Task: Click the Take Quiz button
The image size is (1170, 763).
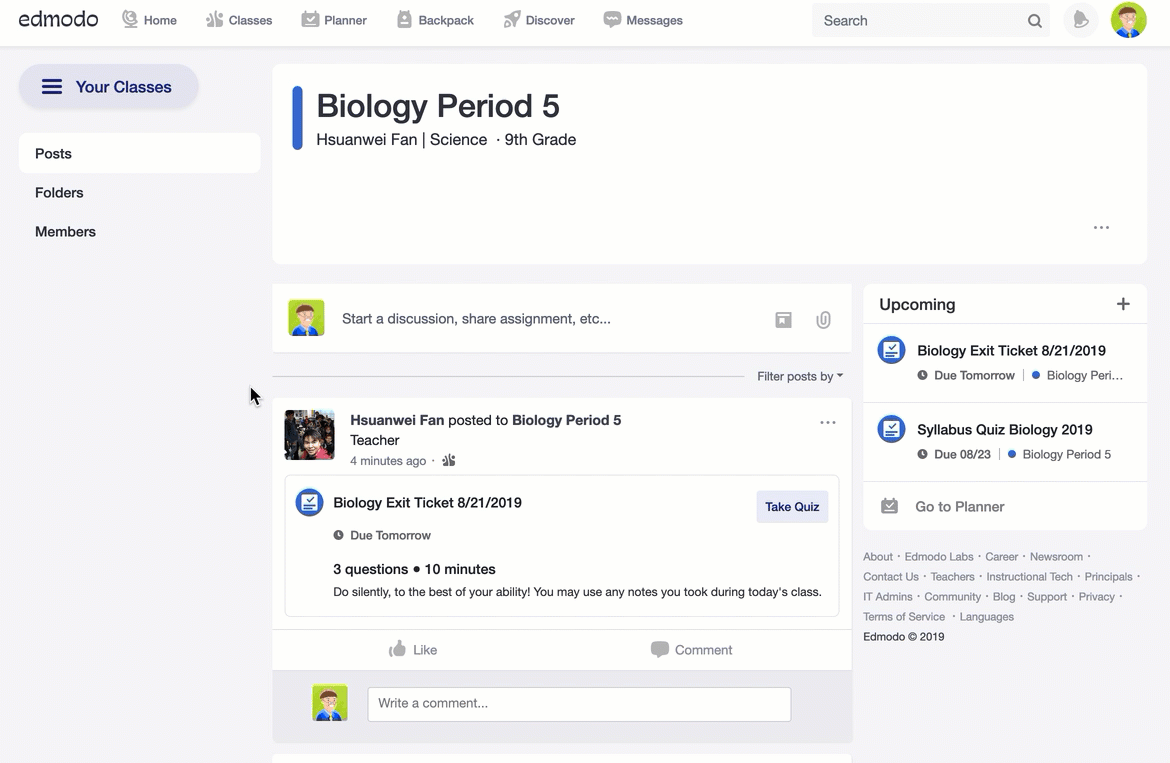Action: pos(792,506)
